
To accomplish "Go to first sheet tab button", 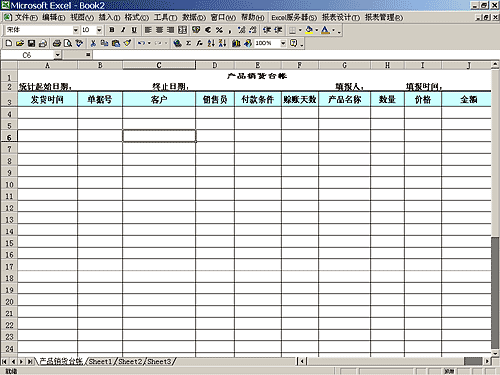I will click(5, 361).
